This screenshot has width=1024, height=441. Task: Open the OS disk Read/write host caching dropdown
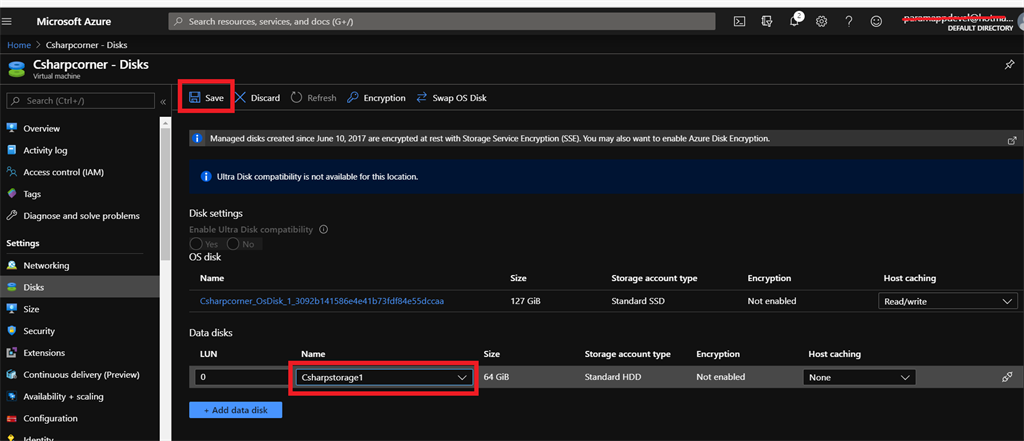click(948, 301)
